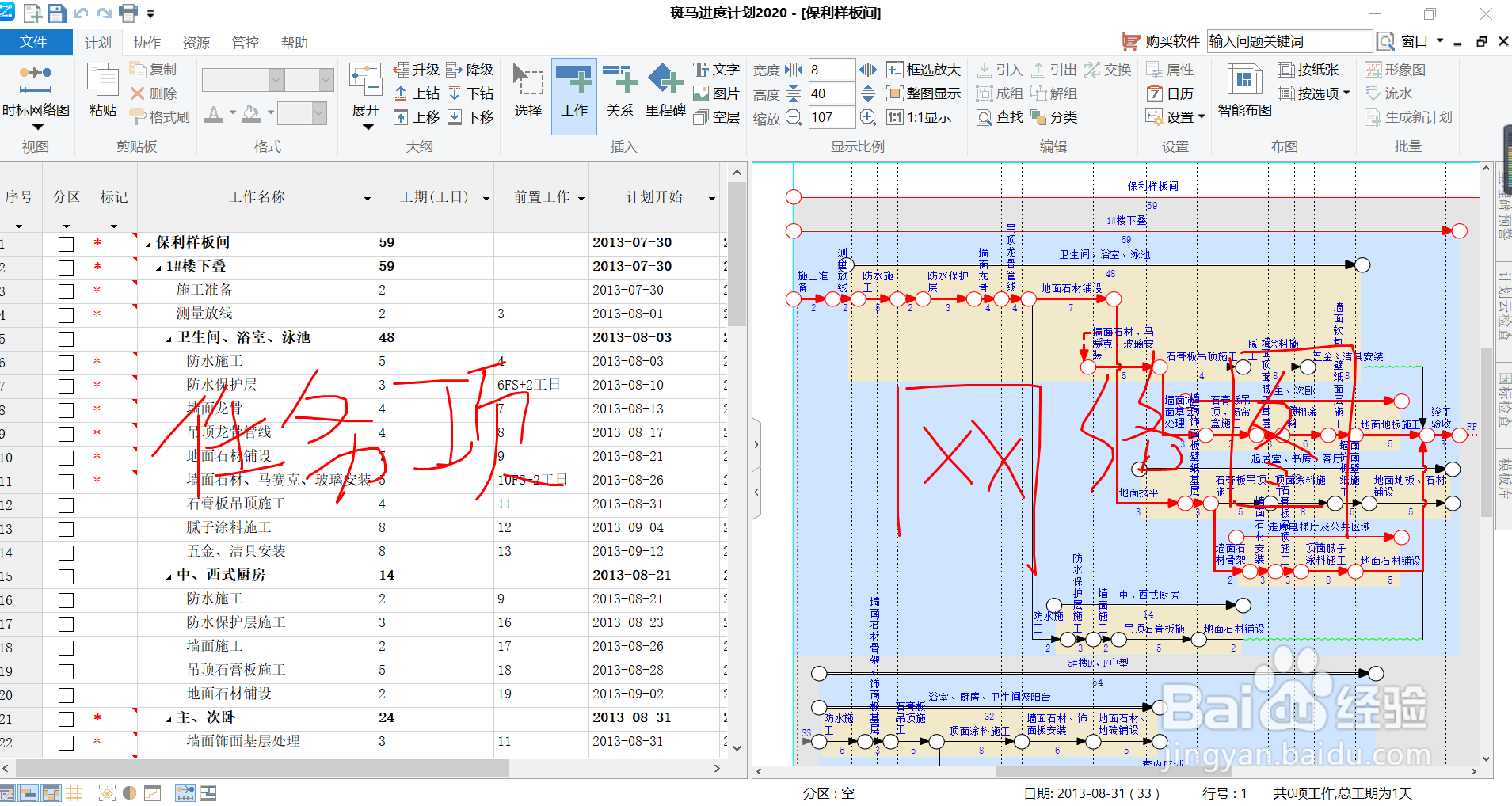The height and width of the screenshot is (806, 1512).
Task: Open the 按选项 dropdown arrow
Action: pyautogui.click(x=1346, y=93)
